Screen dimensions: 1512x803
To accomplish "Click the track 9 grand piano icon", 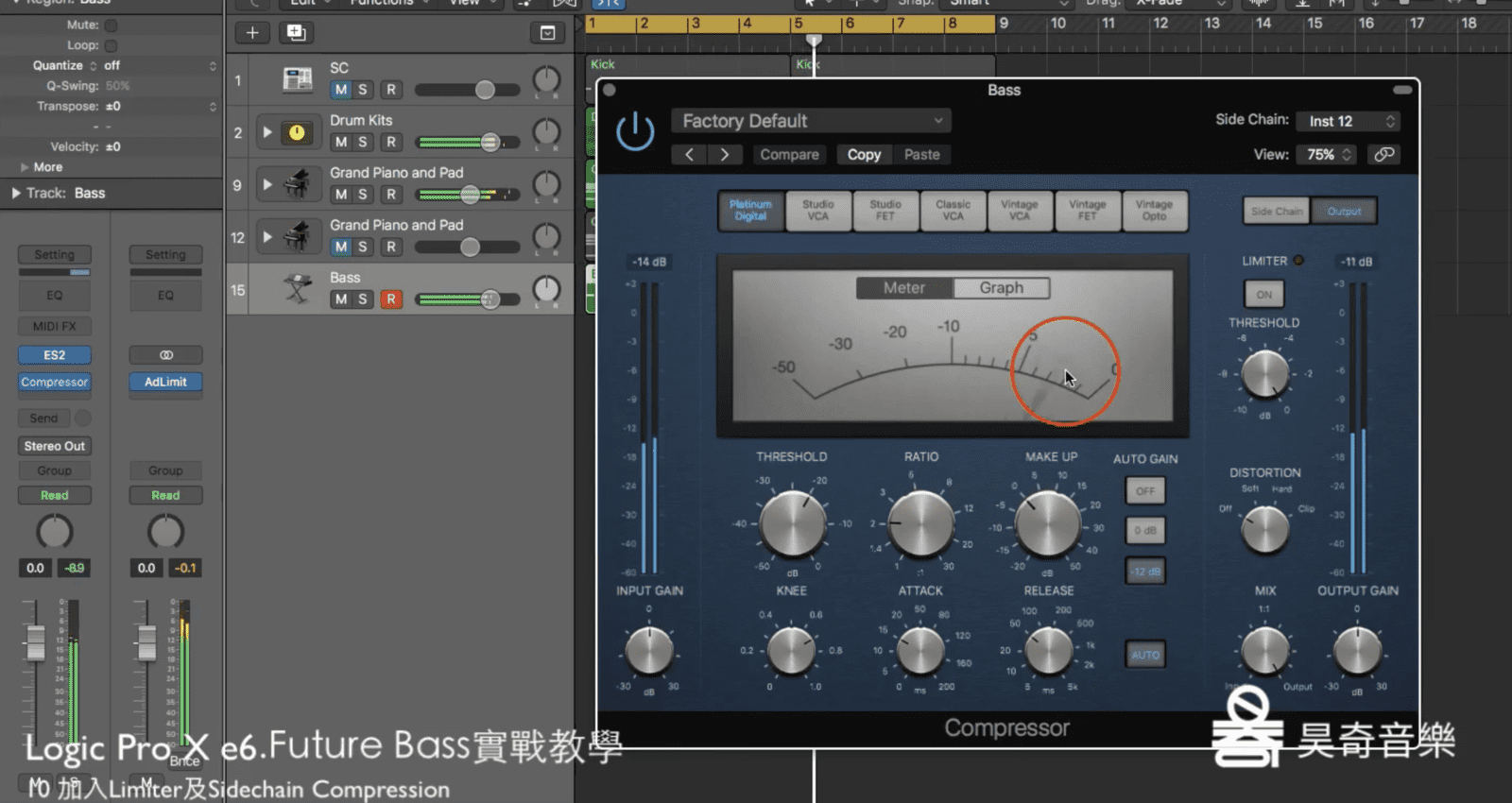I will pyautogui.click(x=298, y=184).
